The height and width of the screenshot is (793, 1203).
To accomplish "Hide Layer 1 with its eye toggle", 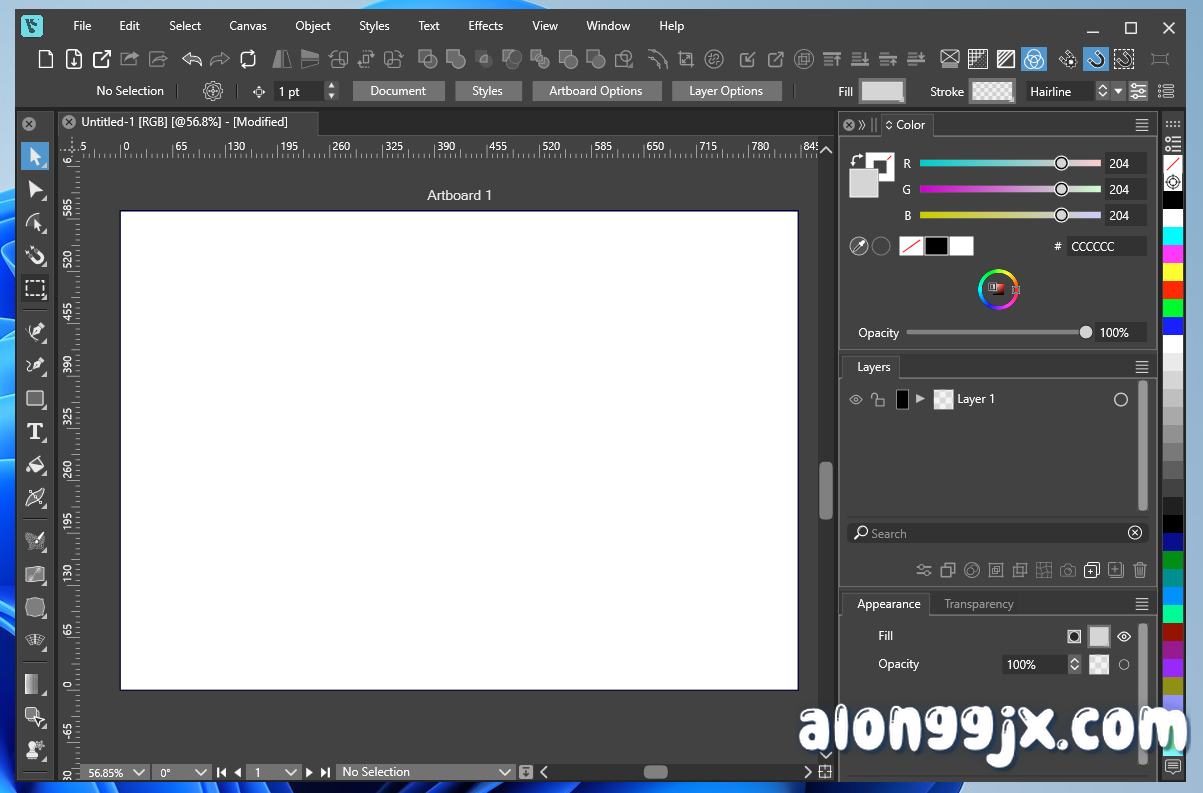I will (x=856, y=399).
